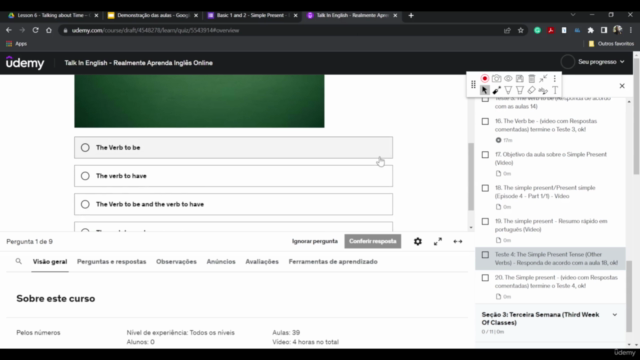Click the shrink arrows icon in annotation toolbar

pyautogui.click(x=543, y=78)
